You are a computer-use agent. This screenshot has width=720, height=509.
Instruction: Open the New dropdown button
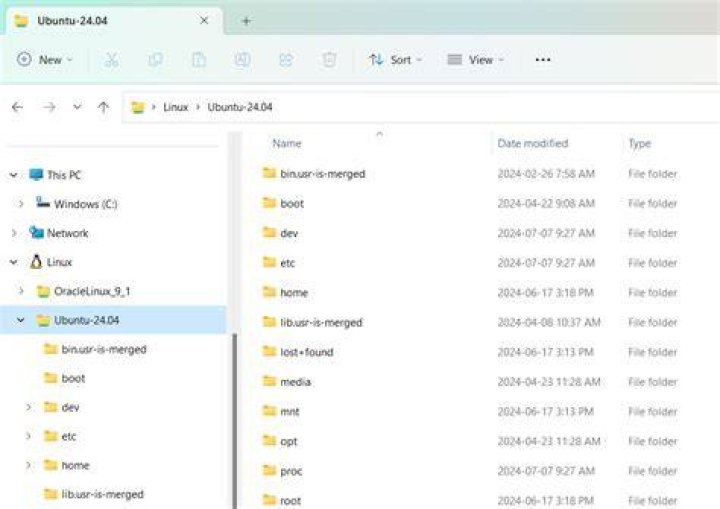[45, 60]
